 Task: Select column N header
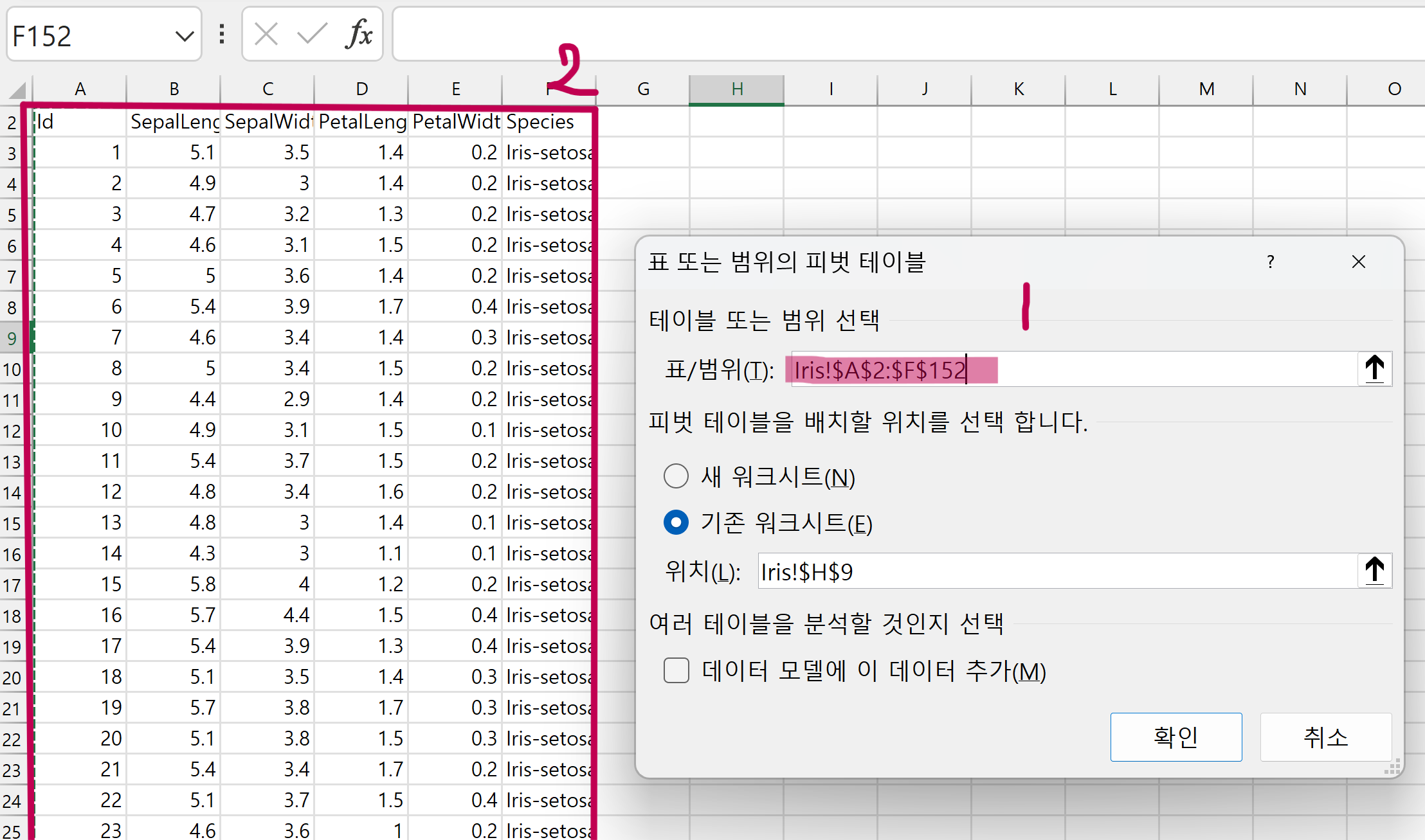point(1300,89)
